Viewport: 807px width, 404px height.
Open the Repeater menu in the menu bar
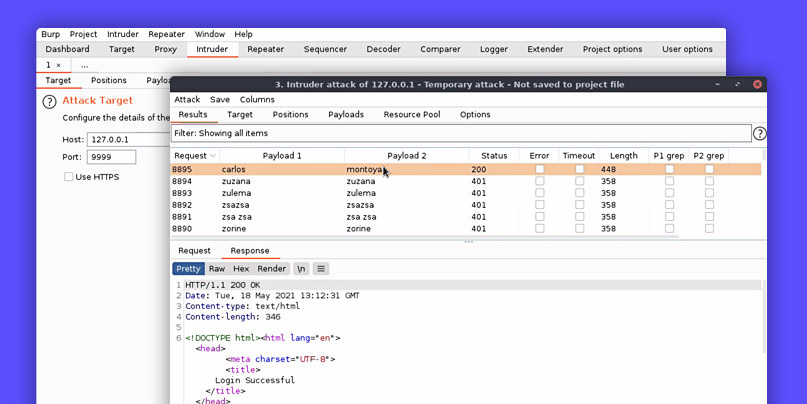click(x=166, y=34)
